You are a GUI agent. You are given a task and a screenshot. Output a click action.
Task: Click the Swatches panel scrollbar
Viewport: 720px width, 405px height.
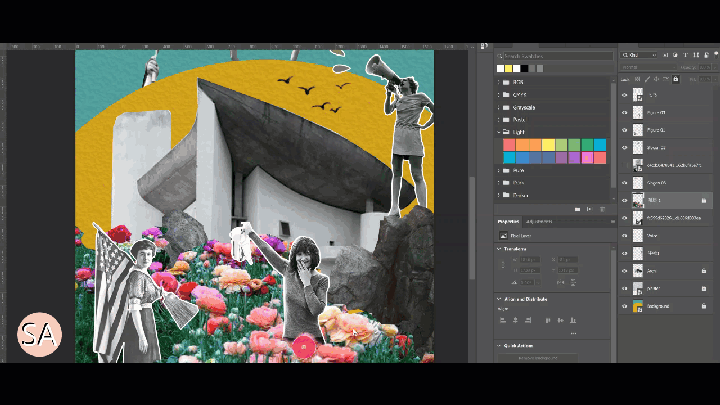pyautogui.click(x=613, y=133)
